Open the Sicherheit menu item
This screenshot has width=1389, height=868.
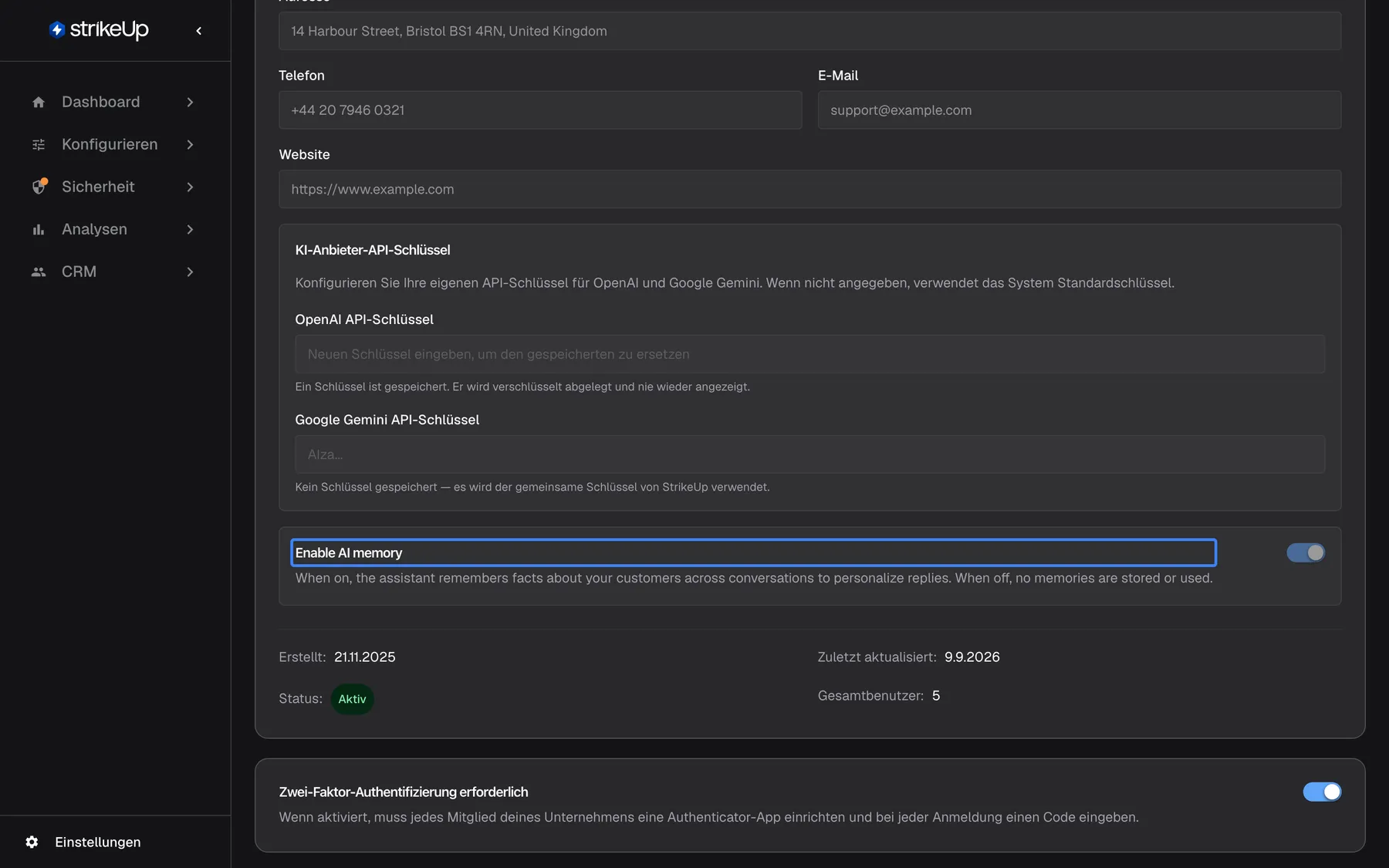(x=115, y=187)
